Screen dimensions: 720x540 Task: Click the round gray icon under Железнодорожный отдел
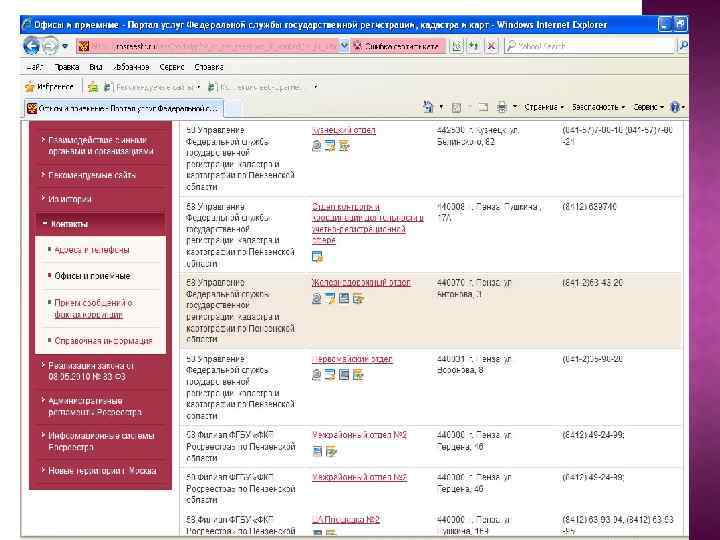pyautogui.click(x=316, y=299)
